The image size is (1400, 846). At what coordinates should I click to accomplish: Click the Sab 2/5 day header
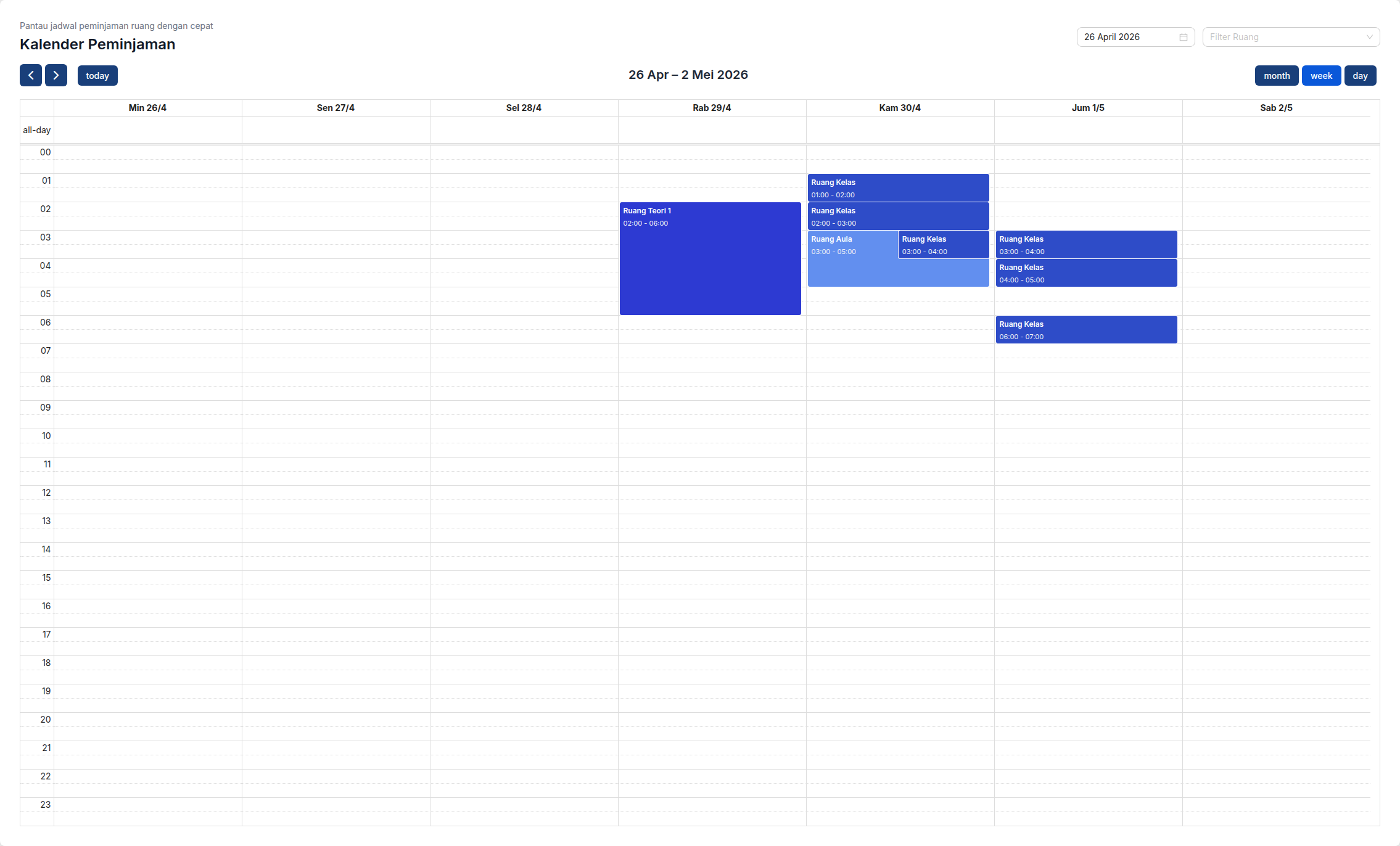pos(1276,108)
